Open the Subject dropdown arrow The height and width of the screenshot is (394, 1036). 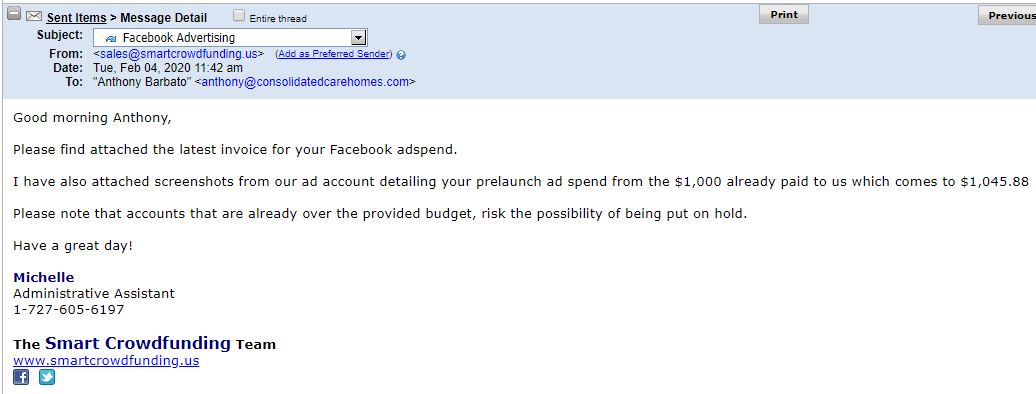pos(358,38)
